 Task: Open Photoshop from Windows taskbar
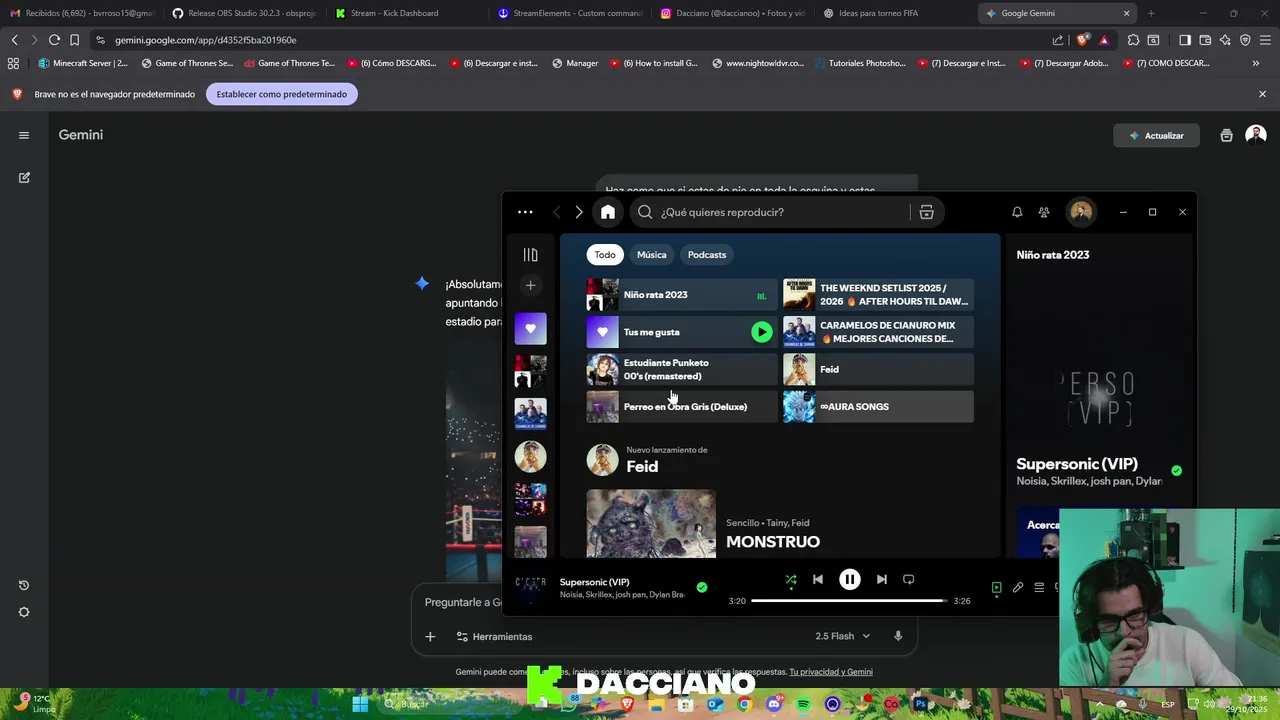tap(920, 704)
